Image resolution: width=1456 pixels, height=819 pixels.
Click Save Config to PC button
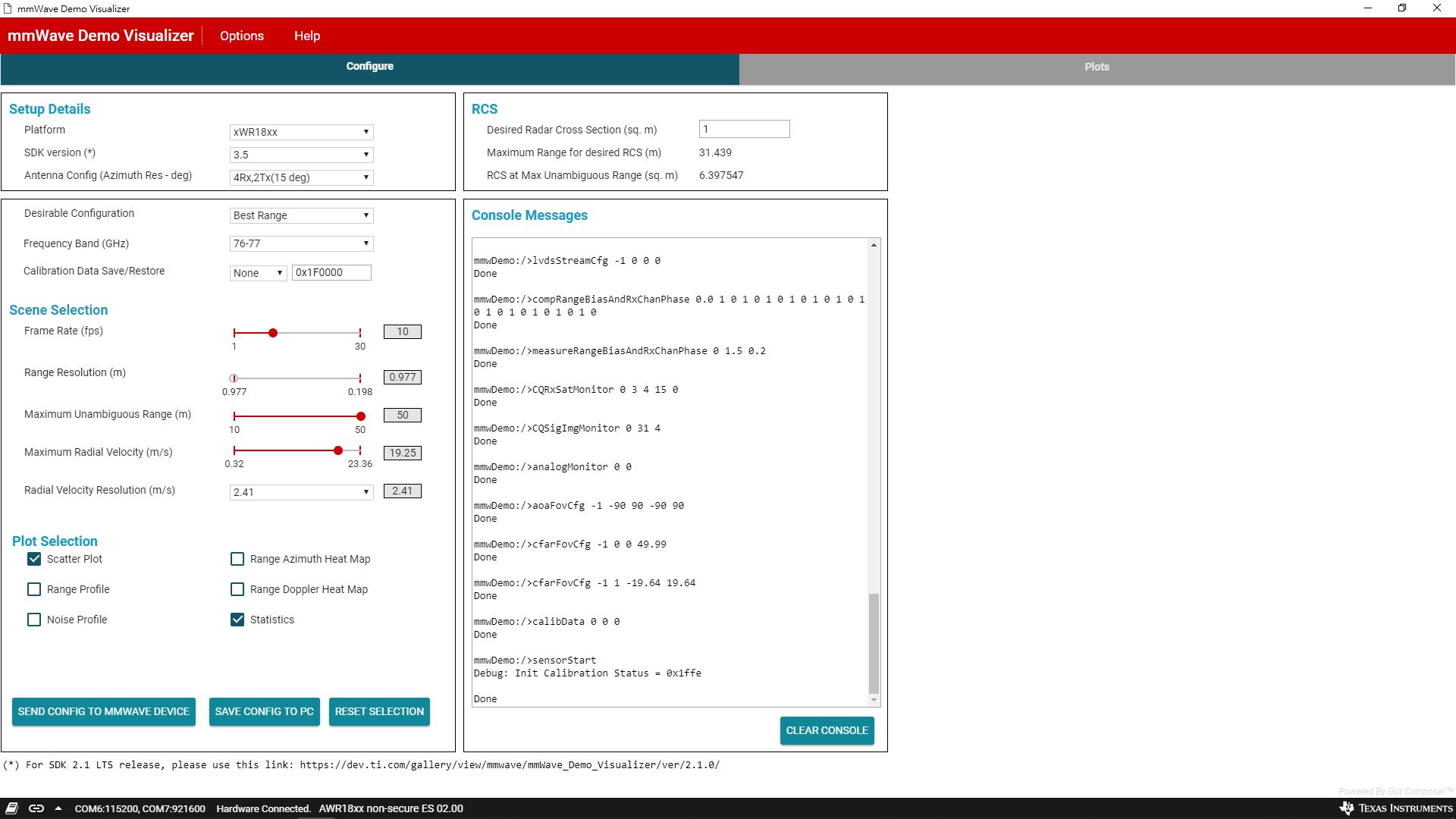264,711
